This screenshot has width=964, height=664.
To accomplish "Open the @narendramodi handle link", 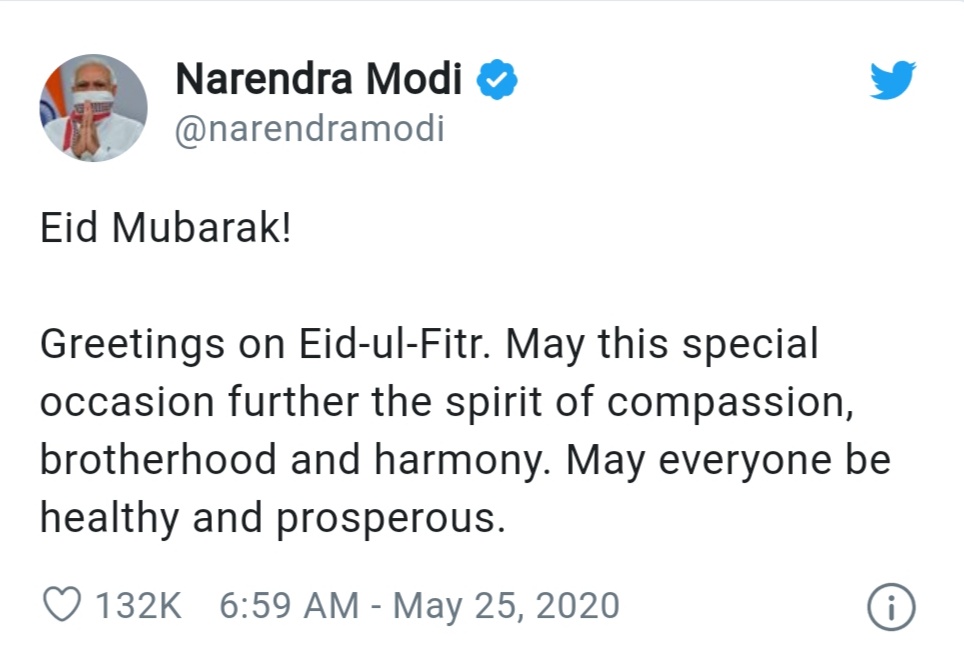I will pyautogui.click(x=309, y=129).
